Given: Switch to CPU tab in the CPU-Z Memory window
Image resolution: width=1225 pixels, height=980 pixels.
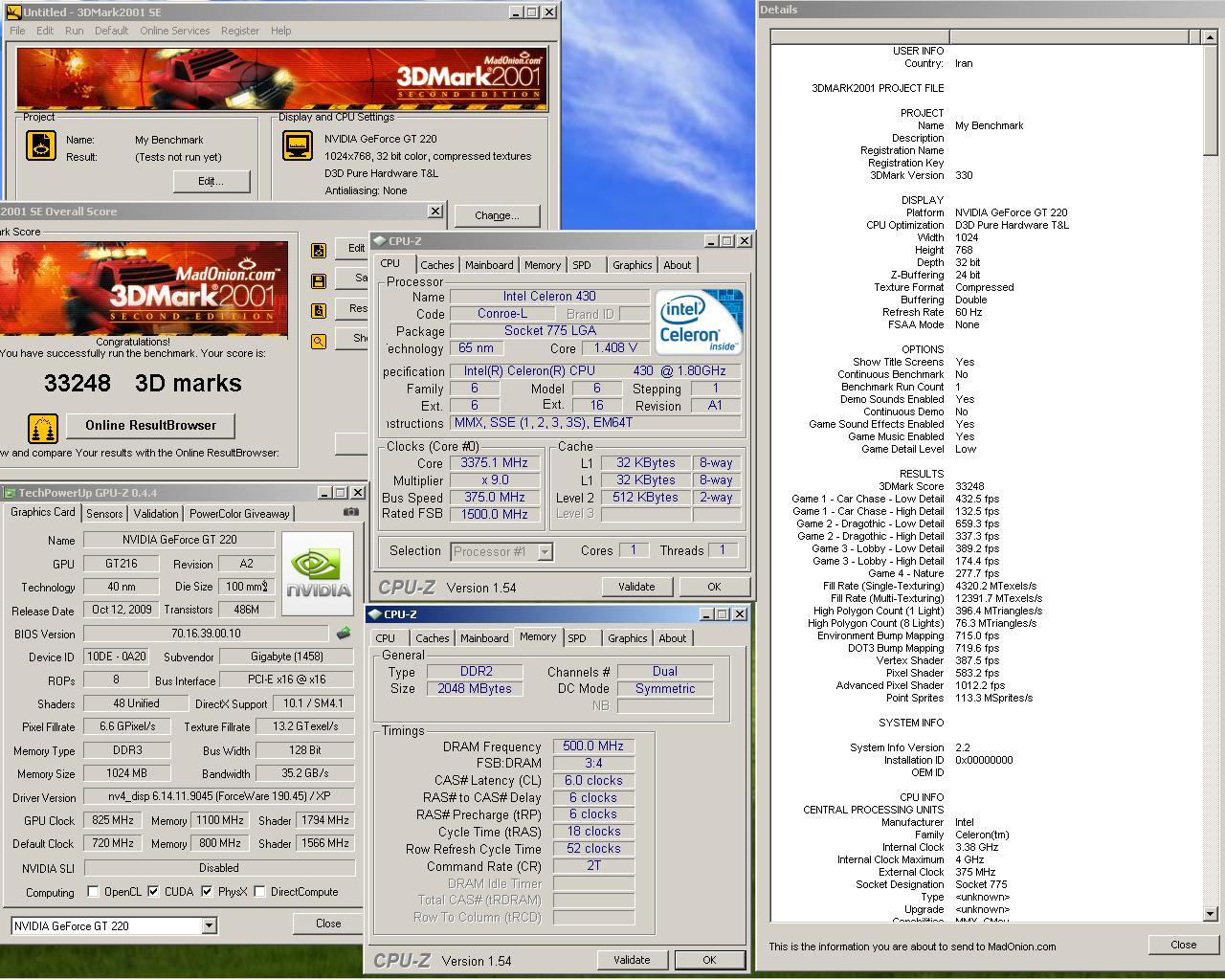Looking at the screenshot, I should (x=386, y=638).
